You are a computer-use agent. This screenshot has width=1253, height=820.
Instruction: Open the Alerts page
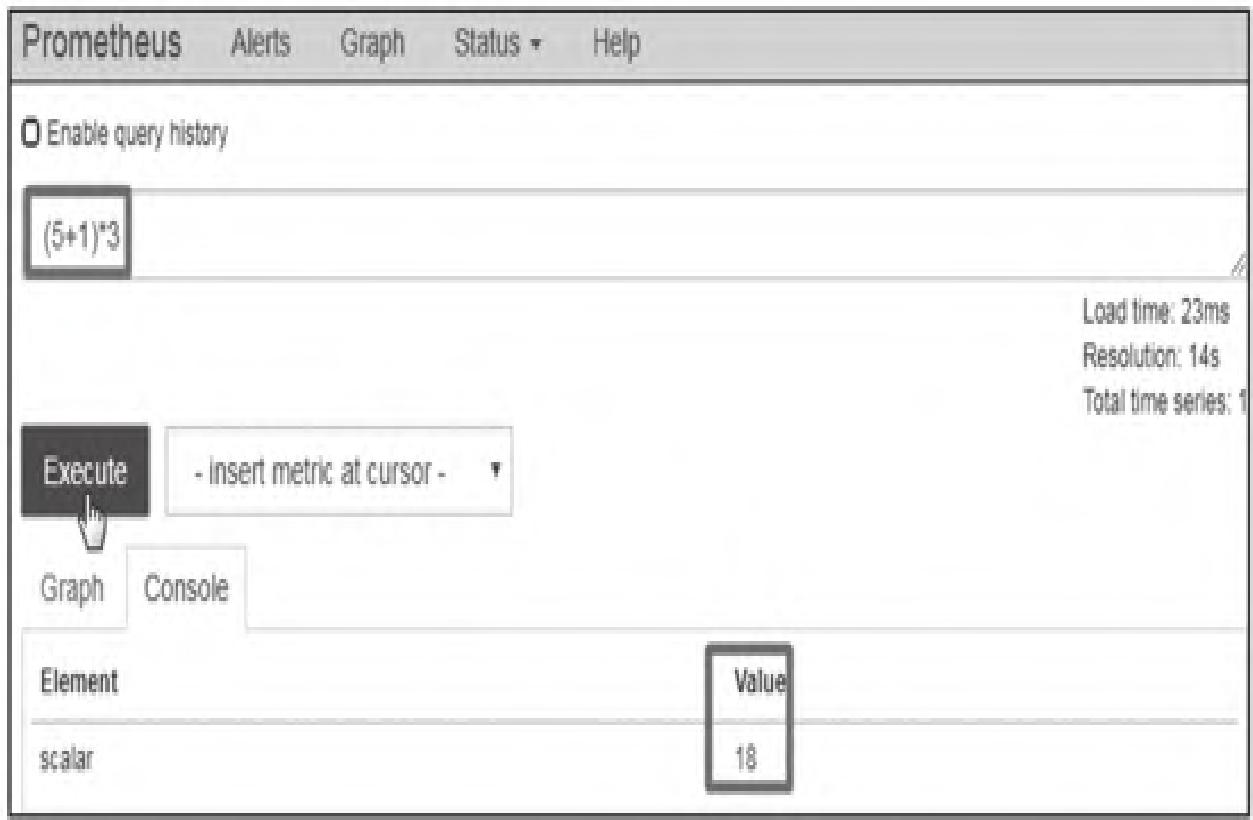(264, 43)
